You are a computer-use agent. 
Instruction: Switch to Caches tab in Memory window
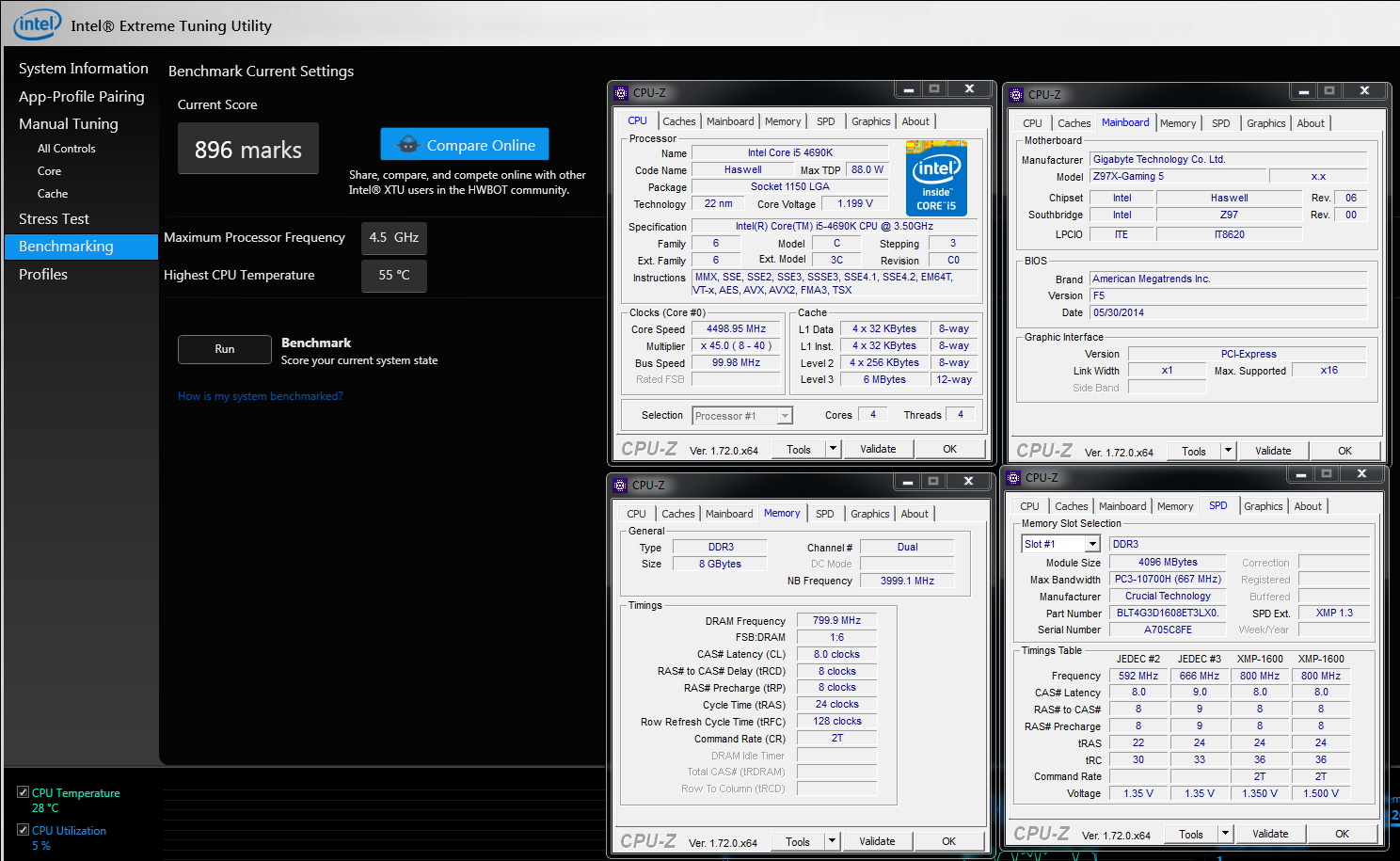678,514
